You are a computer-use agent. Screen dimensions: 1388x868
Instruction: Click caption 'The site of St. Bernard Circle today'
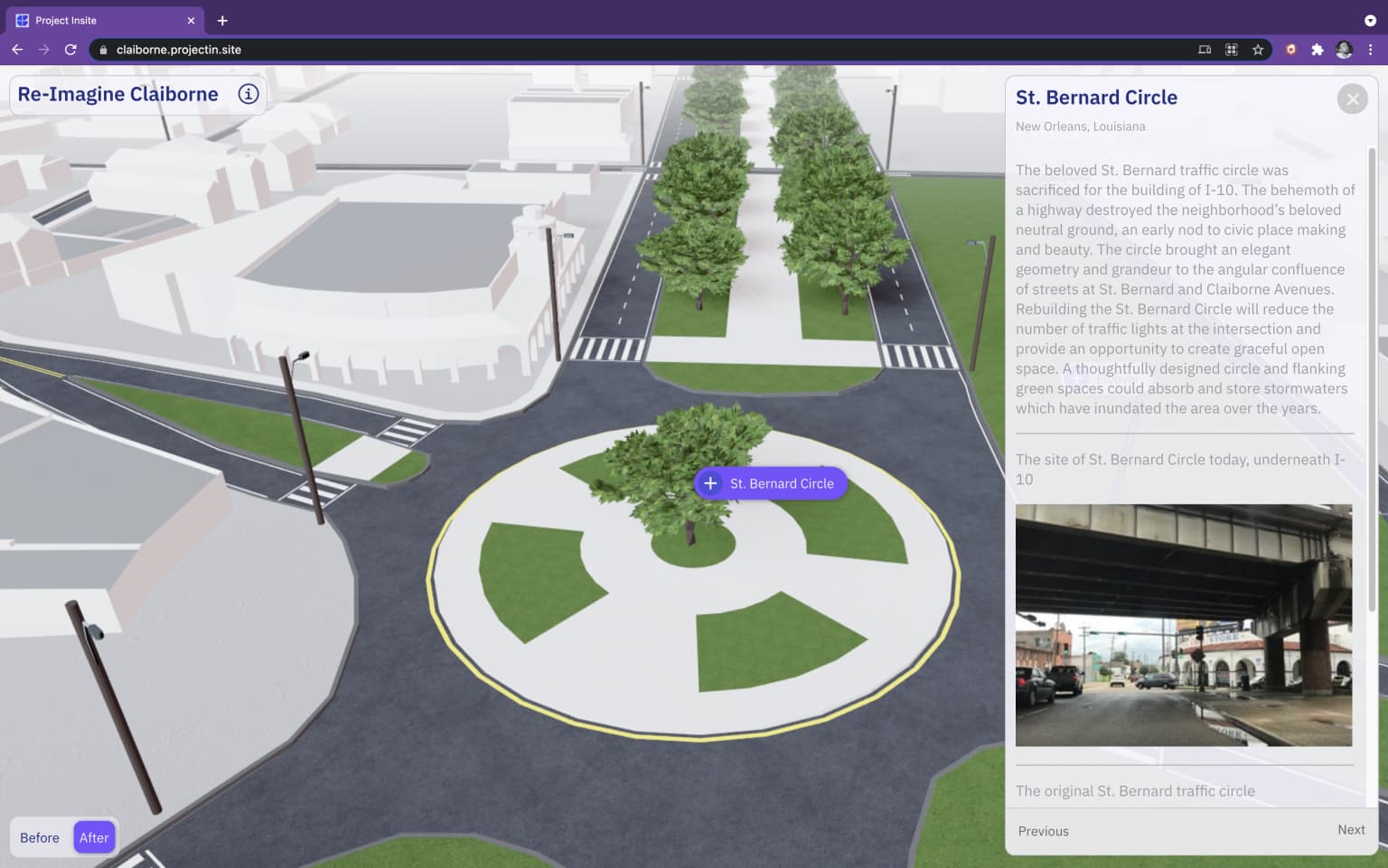tap(1180, 469)
